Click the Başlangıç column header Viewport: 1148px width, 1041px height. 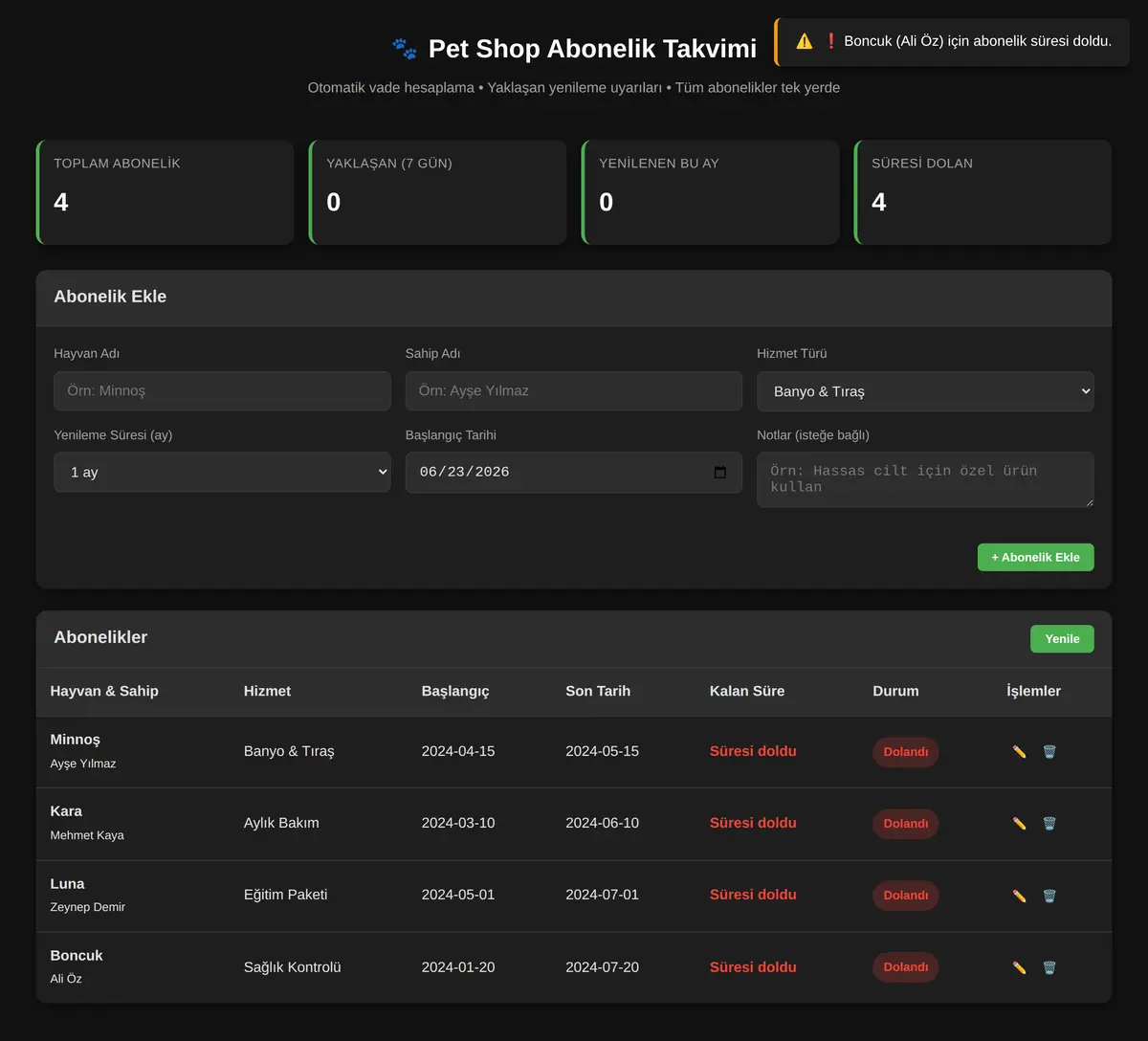coord(455,691)
